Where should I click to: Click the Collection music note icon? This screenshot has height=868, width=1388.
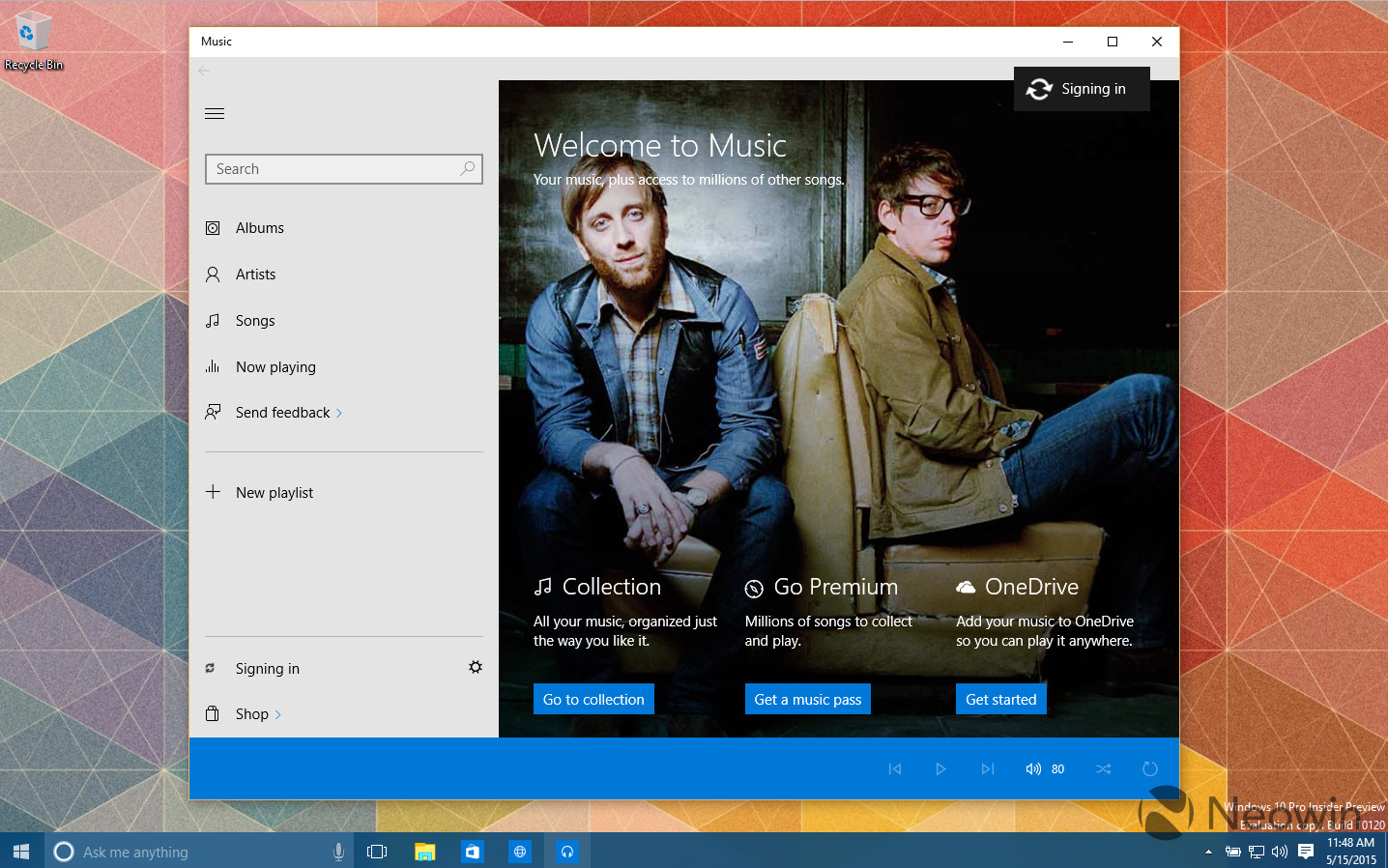pyautogui.click(x=543, y=587)
